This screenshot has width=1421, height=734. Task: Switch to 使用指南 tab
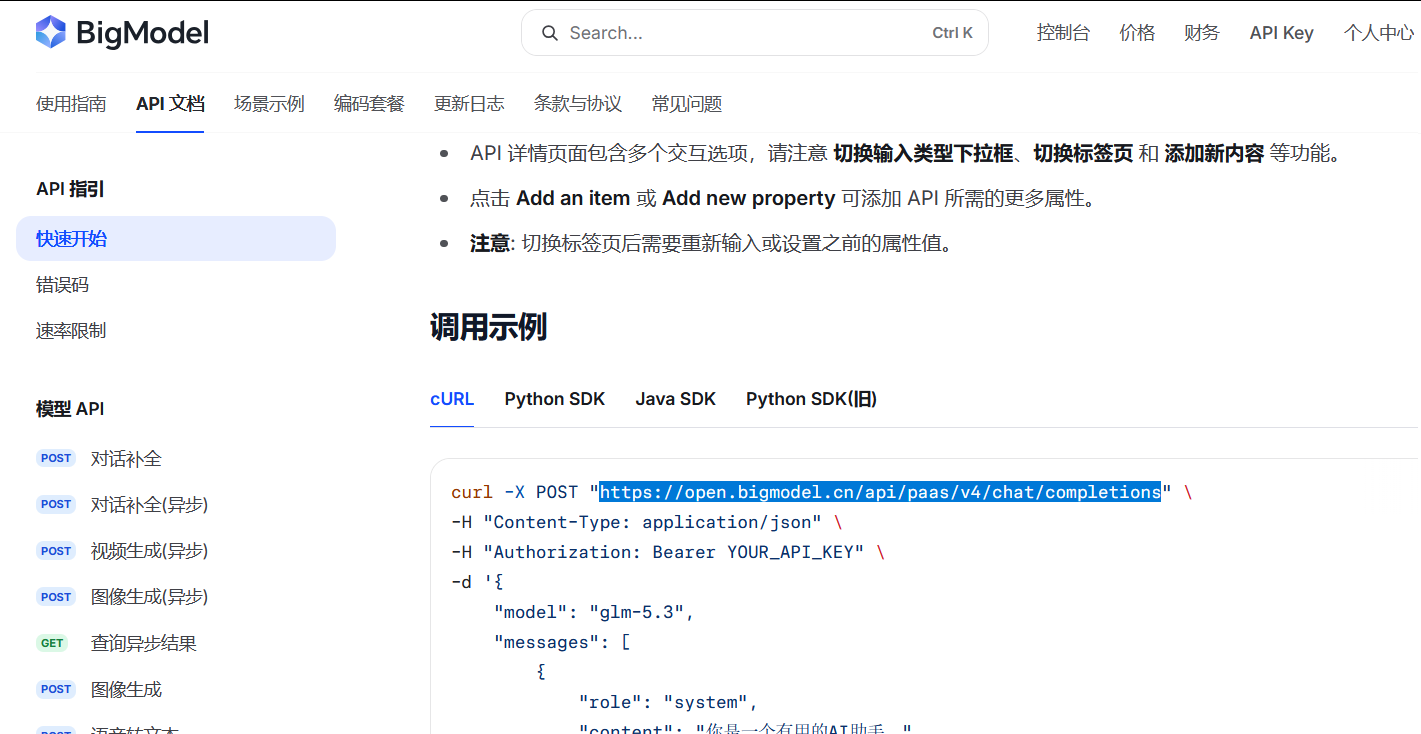[x=71, y=103]
